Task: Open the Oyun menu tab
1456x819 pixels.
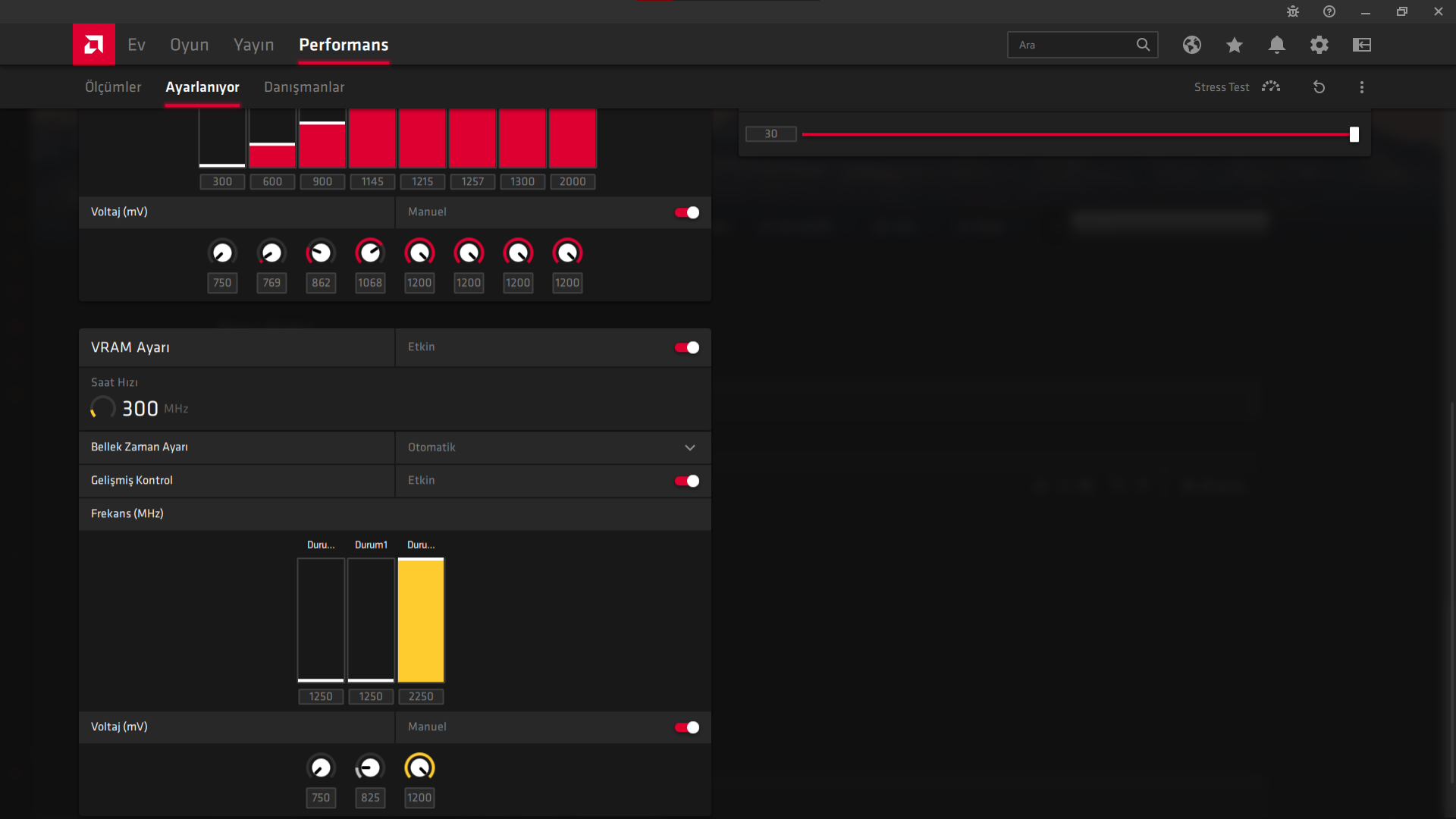Action: coord(189,45)
